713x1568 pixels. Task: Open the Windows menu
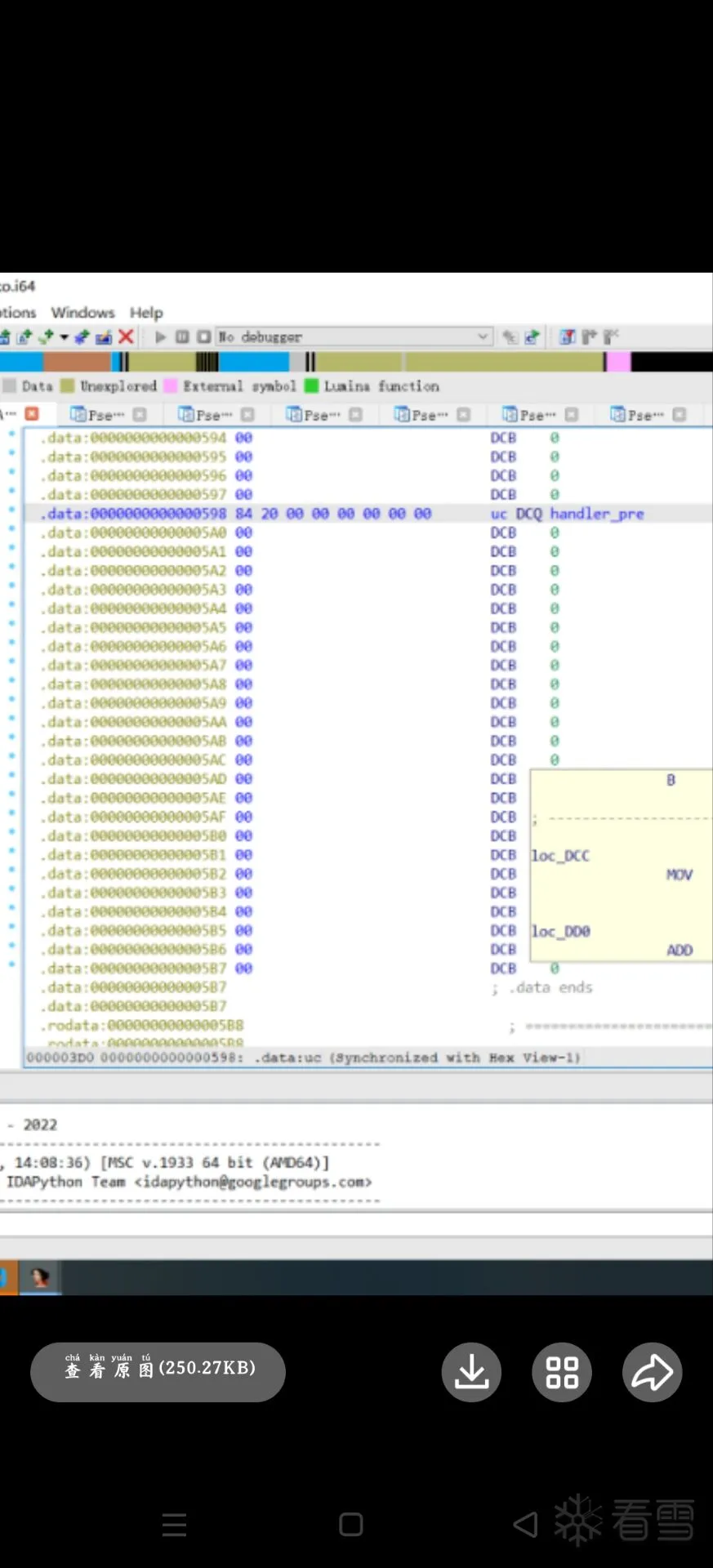click(82, 313)
